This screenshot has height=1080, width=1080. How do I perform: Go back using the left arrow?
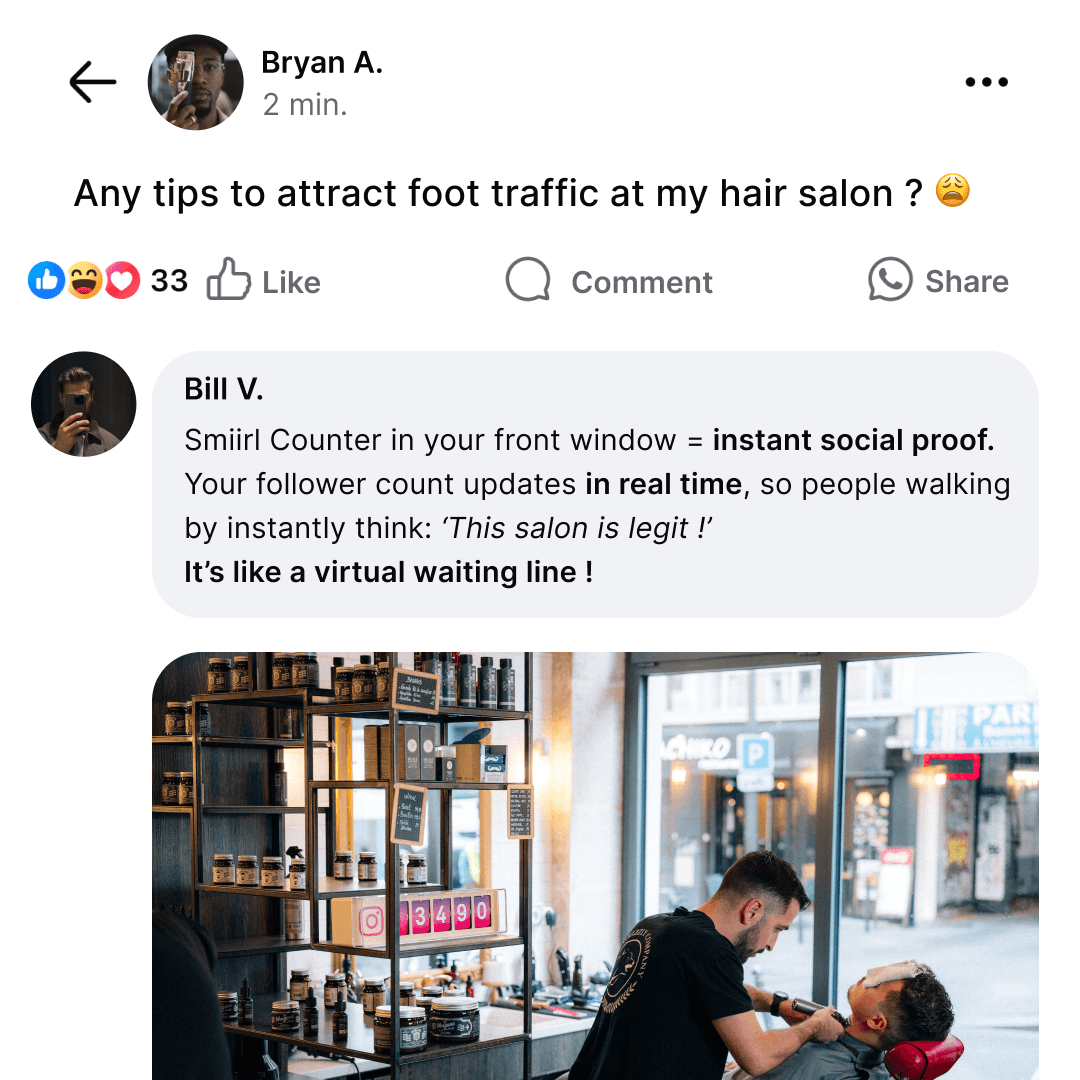tap(93, 82)
